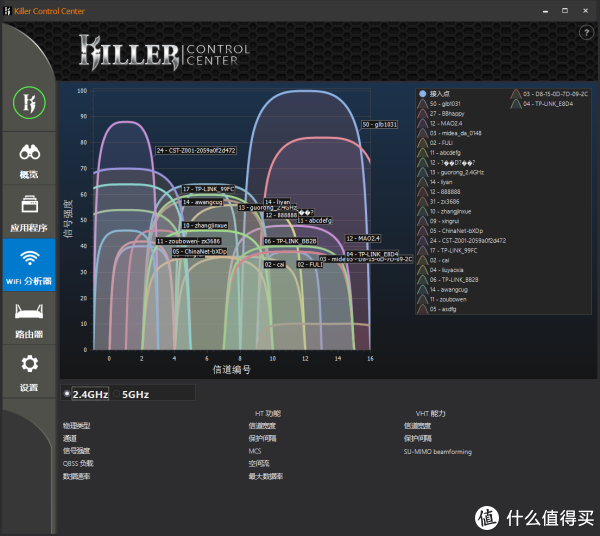600x536 pixels.
Task: Click legend entry 12 - 888888
Action: (x=445, y=192)
